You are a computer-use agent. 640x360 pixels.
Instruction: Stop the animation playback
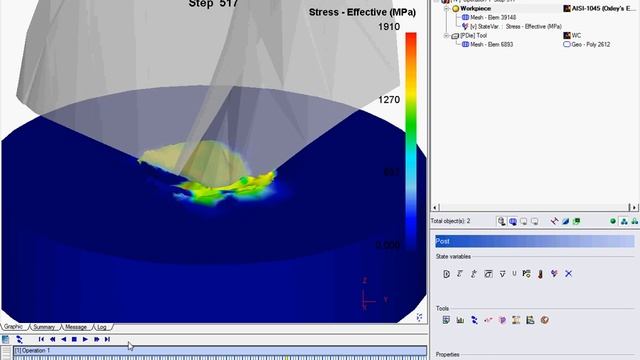[74, 339]
